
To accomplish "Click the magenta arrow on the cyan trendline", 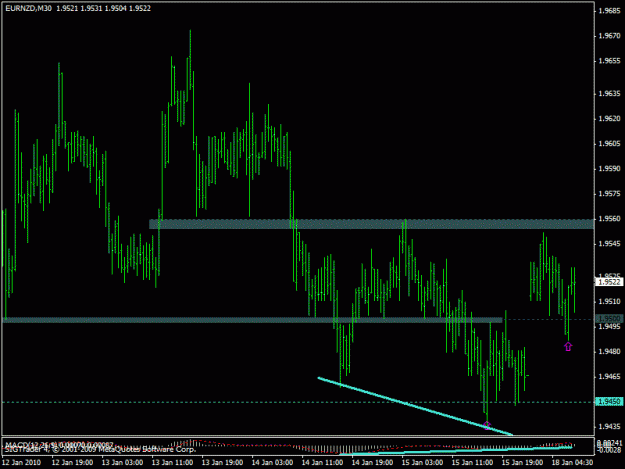I will point(487,426).
